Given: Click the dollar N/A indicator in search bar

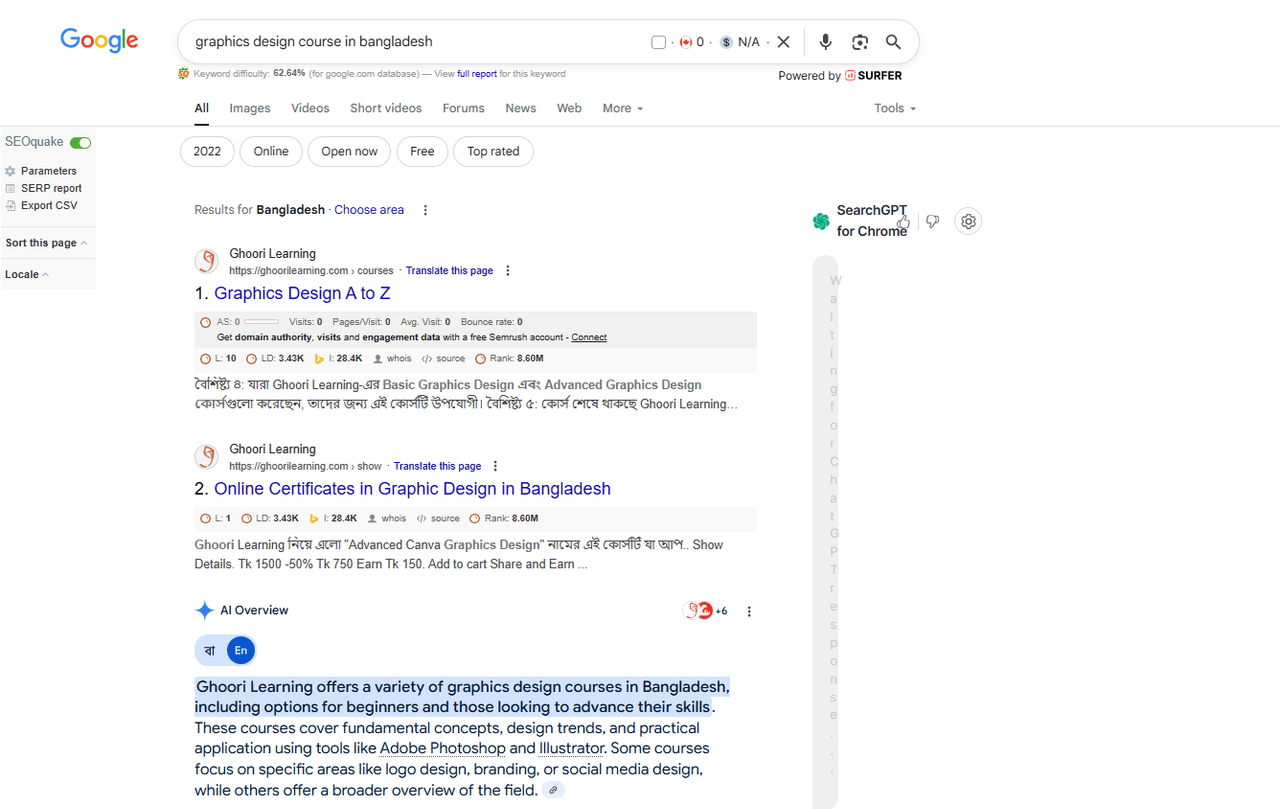Looking at the screenshot, I should tap(740, 42).
